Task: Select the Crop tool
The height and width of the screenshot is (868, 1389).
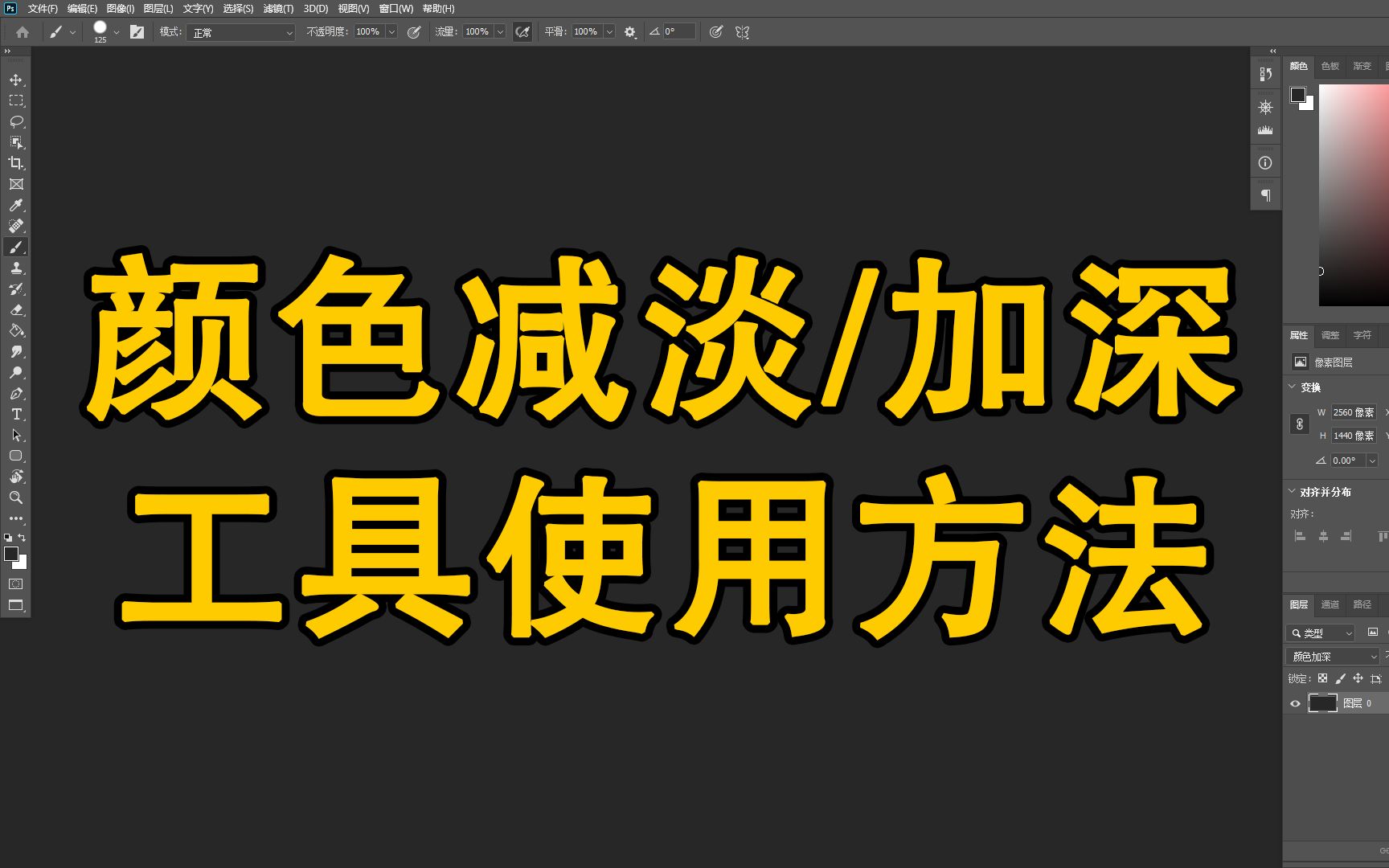Action: tap(16, 163)
